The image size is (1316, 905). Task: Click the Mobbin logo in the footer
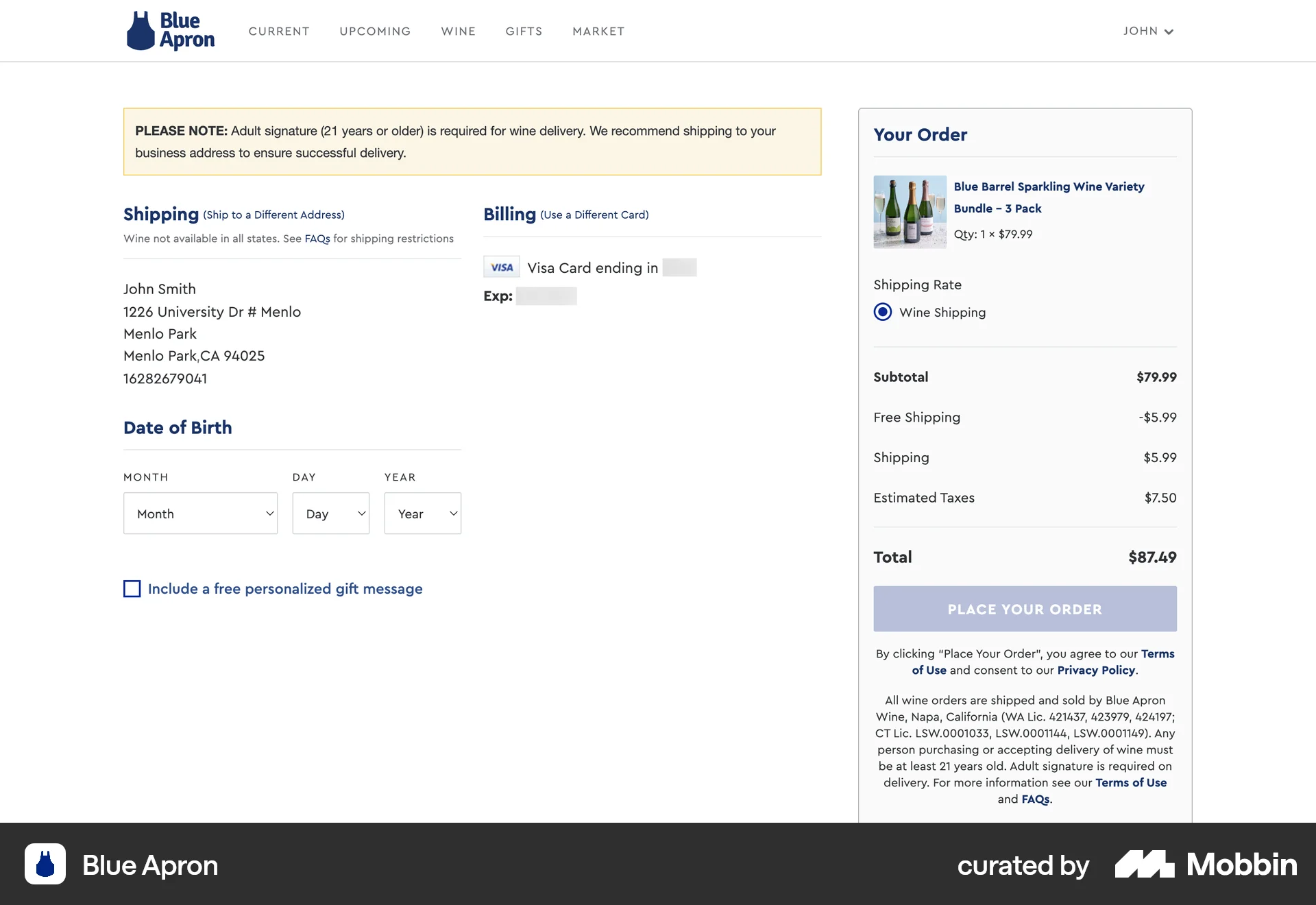pyautogui.click(x=1208, y=865)
